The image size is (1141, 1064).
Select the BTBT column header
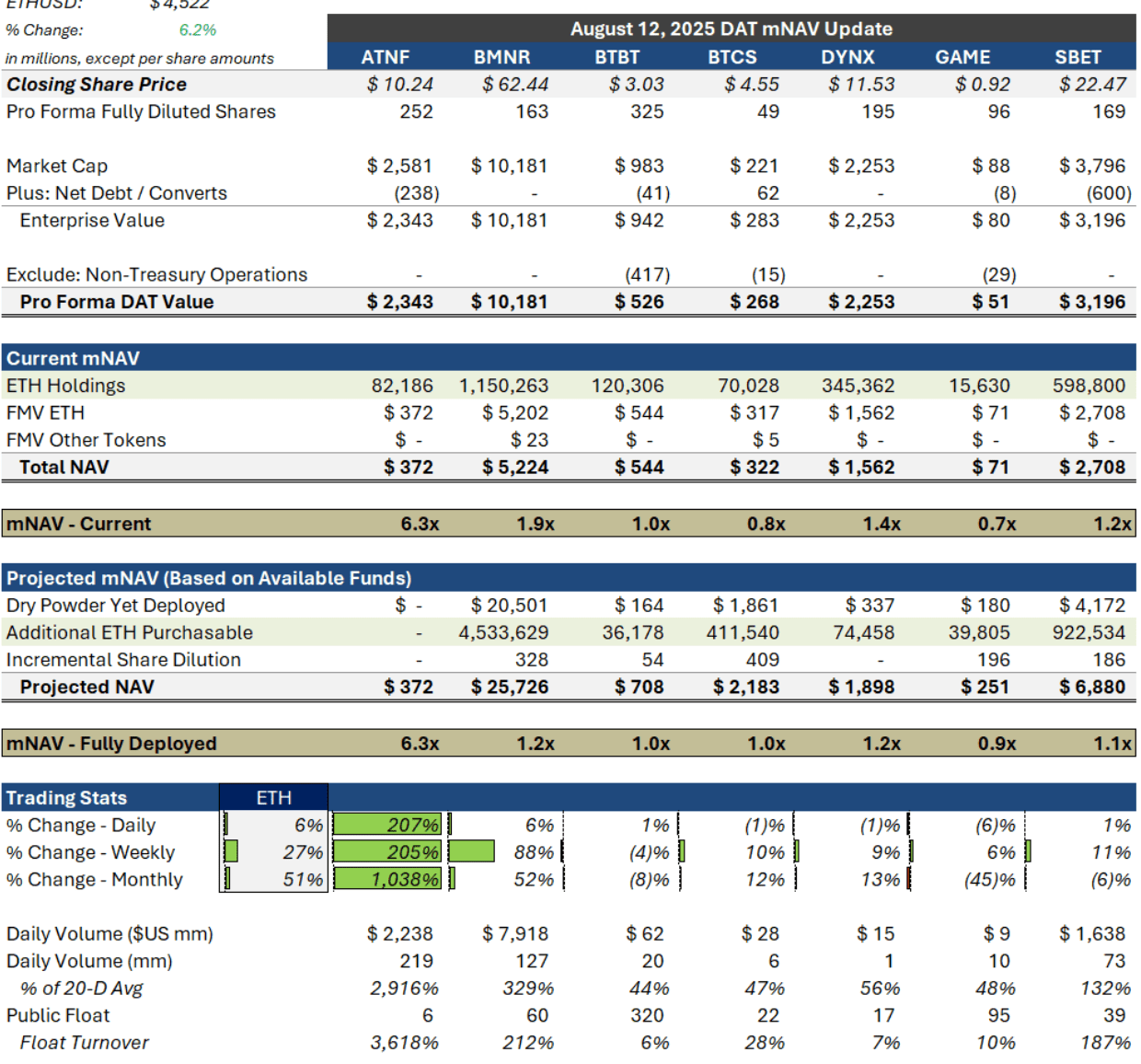point(617,57)
